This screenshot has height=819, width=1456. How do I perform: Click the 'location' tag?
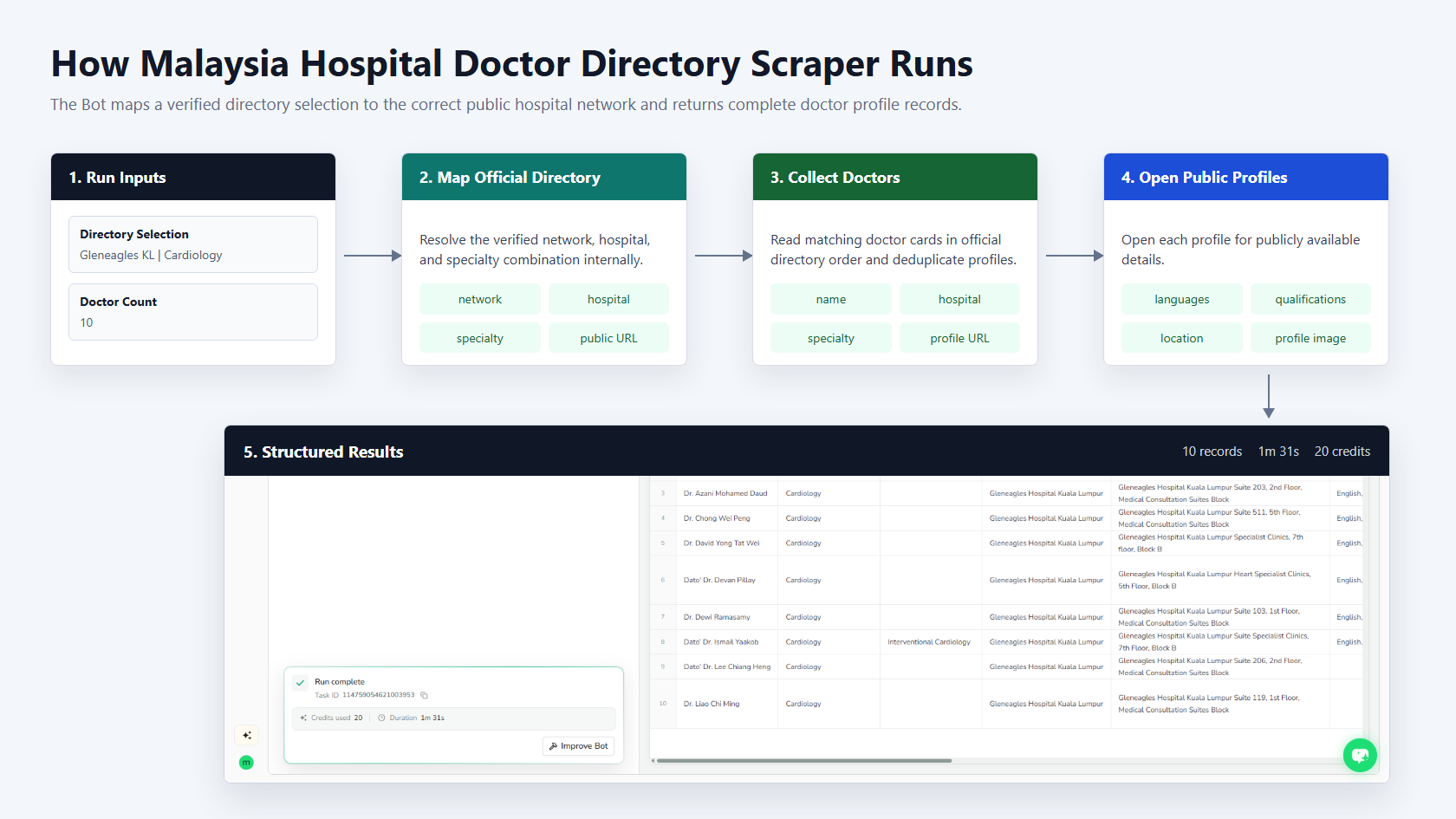1182,338
